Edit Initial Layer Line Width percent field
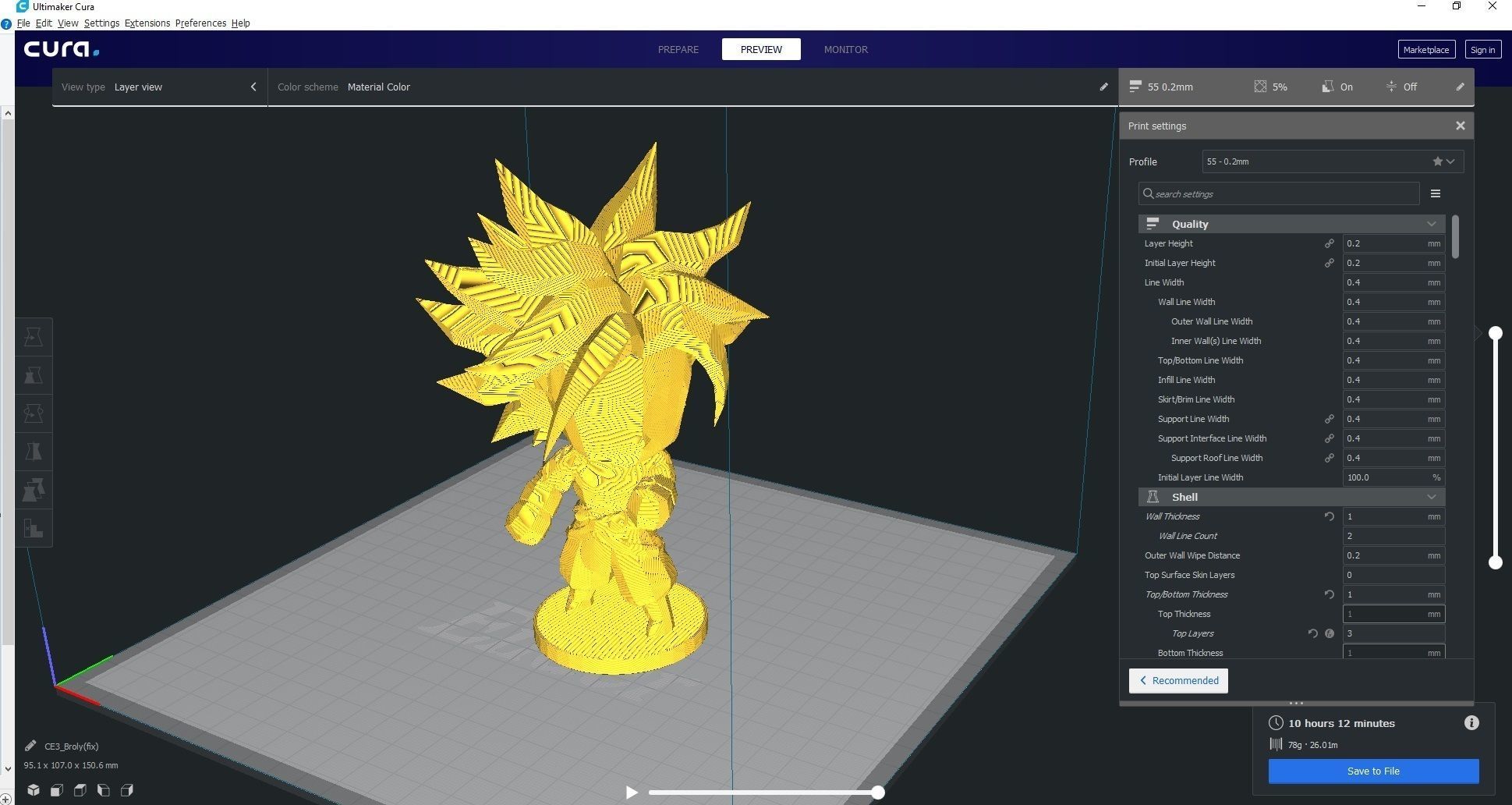1512x805 pixels. click(x=1393, y=477)
